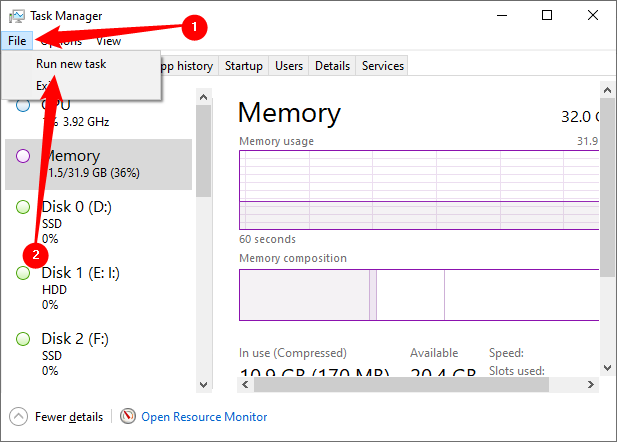Click the Resource Monitor gauge icon
Image resolution: width=617 pixels, height=442 pixels.
coord(128,416)
